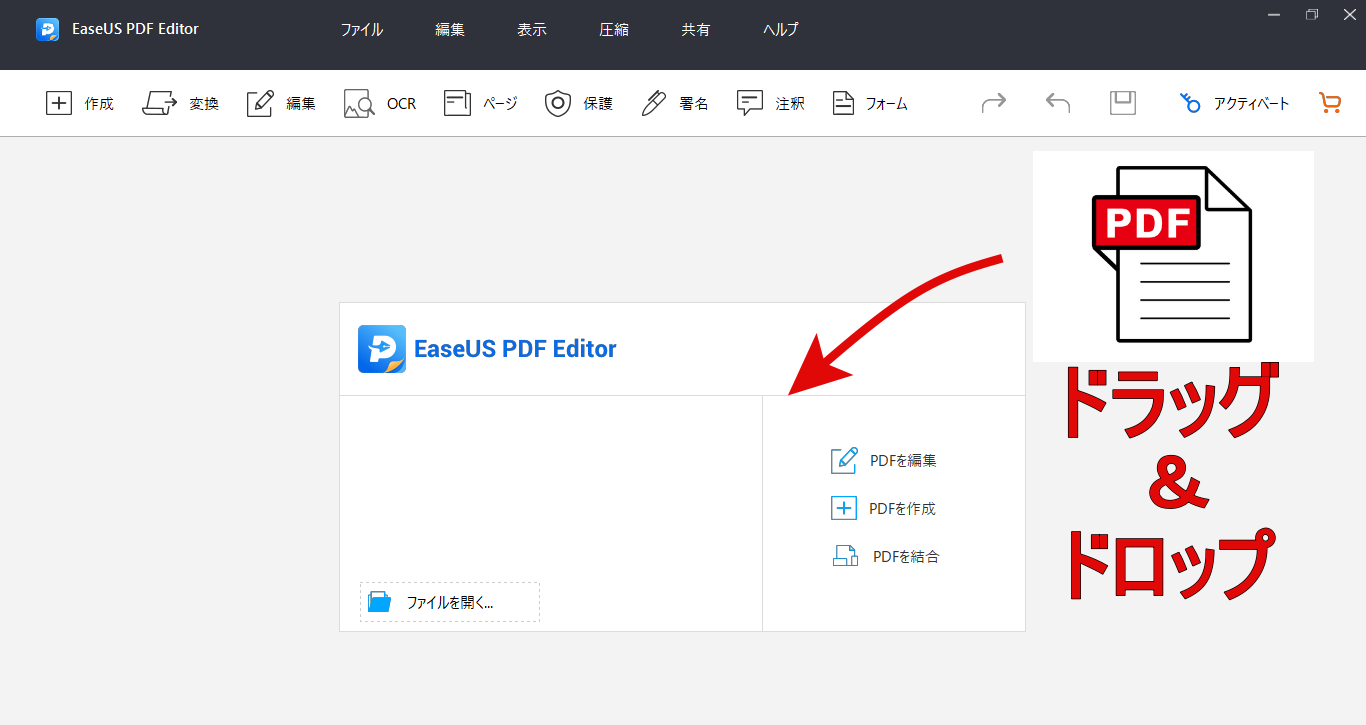Open the ヘルプ menu
Image resolution: width=1366 pixels, height=725 pixels.
click(x=781, y=30)
